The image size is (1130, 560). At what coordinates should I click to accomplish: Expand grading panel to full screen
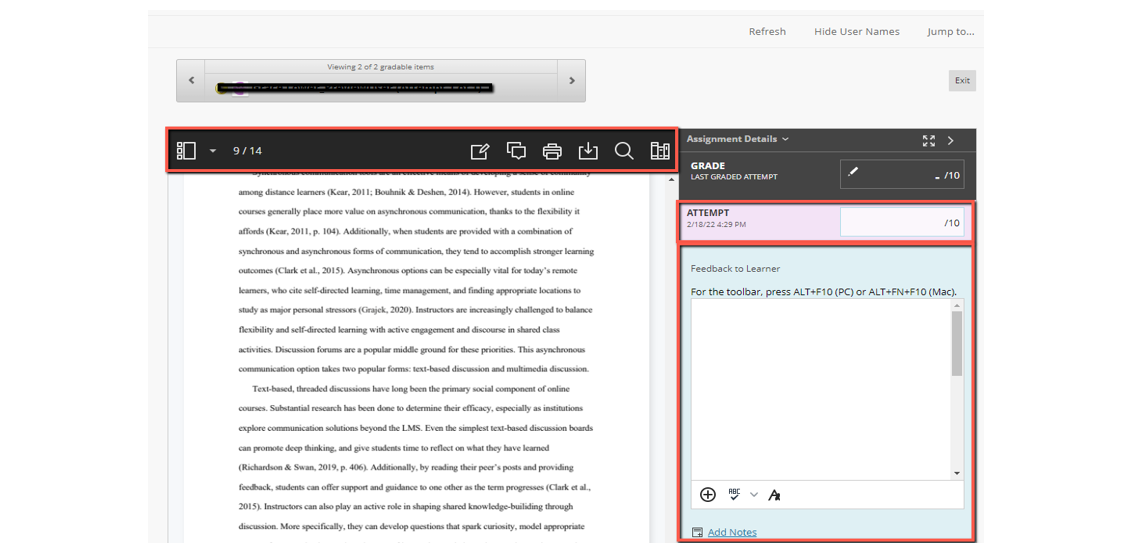click(x=929, y=141)
